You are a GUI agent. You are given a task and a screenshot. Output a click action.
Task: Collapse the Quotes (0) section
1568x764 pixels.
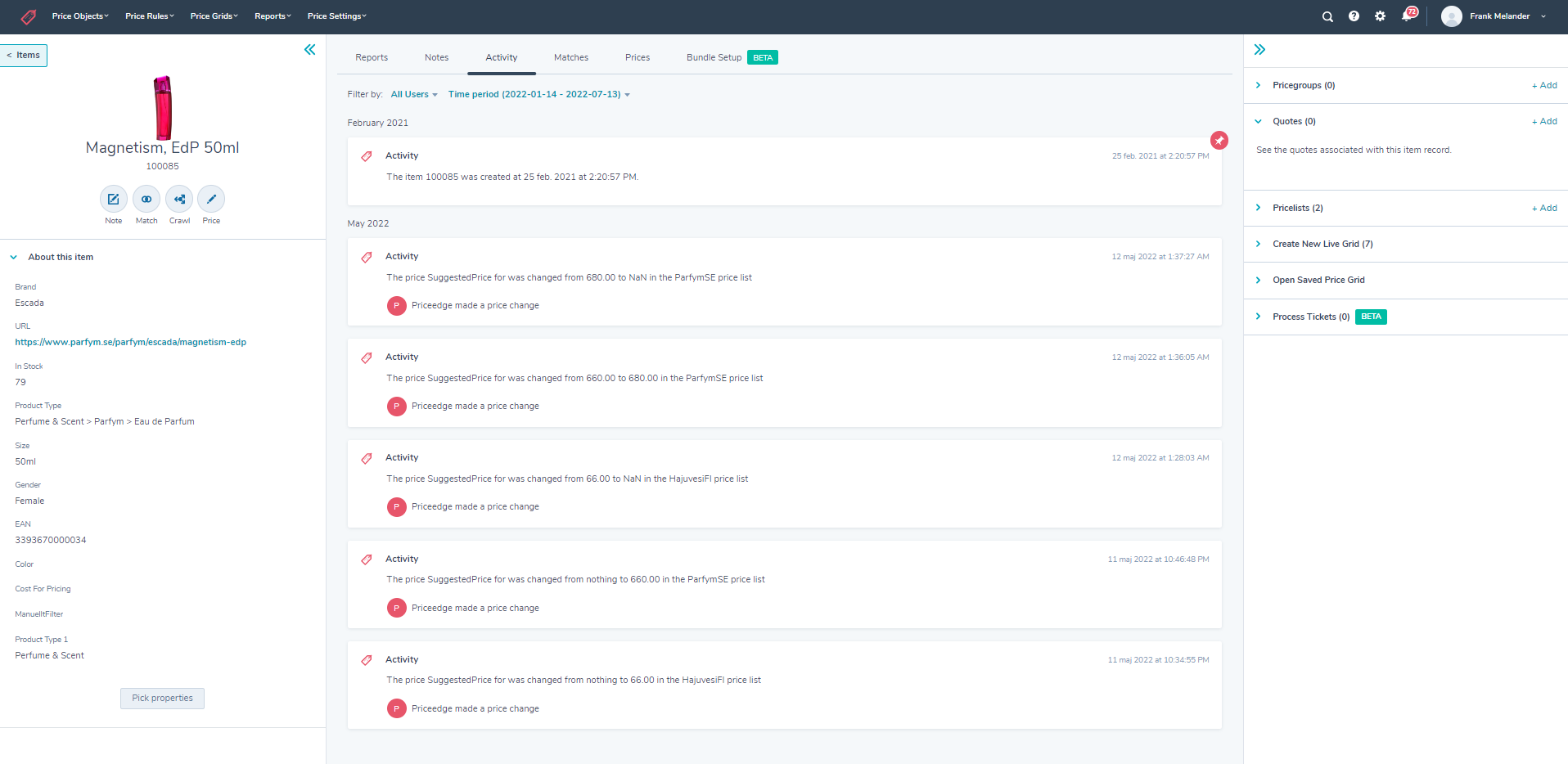tap(1259, 122)
